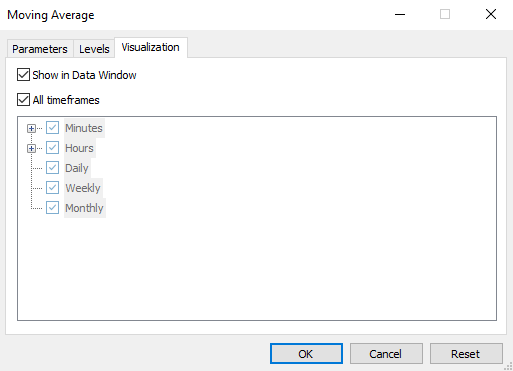The image size is (513, 371).
Task: Toggle the Hours checkbox
Action: click(x=52, y=148)
